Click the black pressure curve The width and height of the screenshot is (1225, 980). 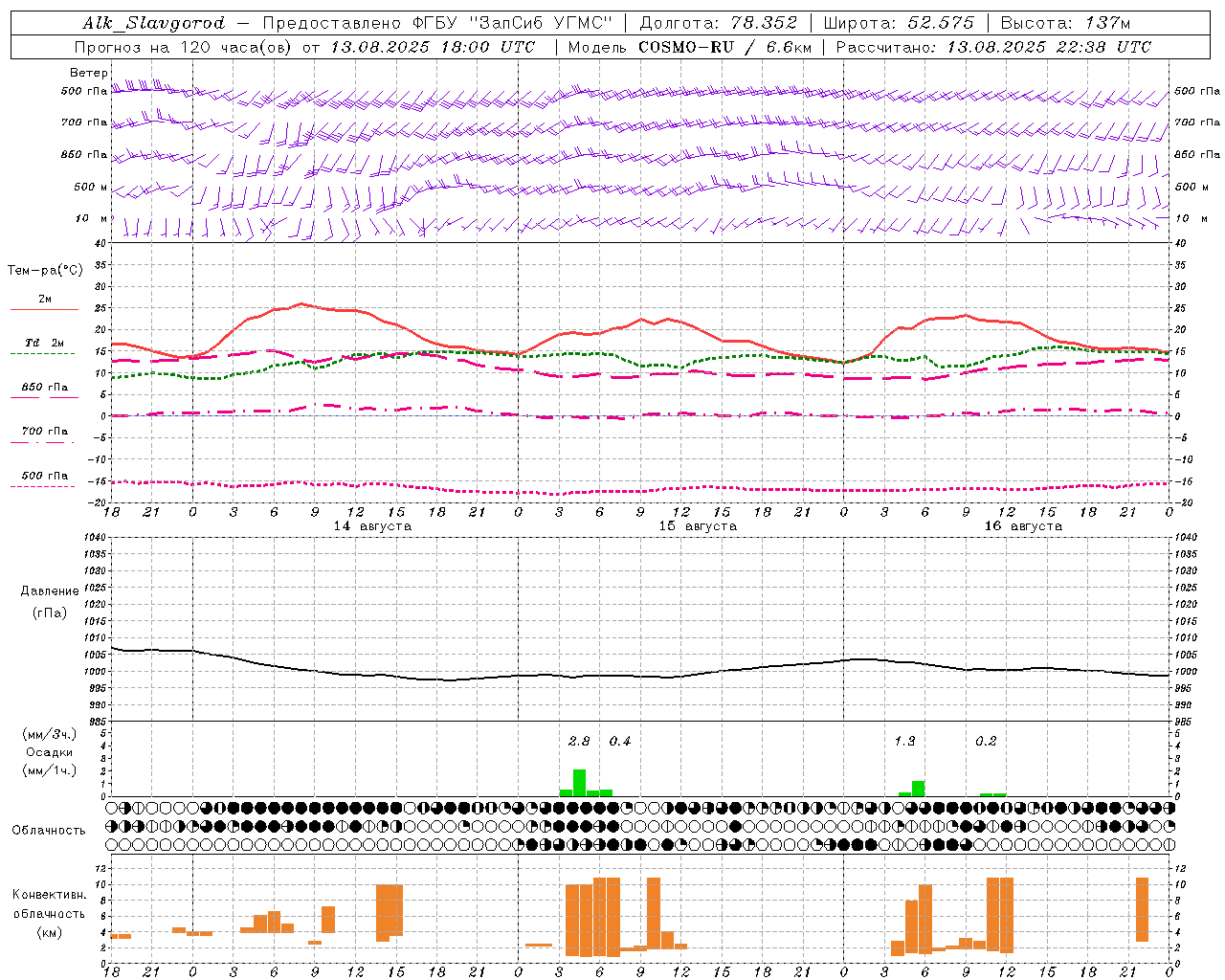tap(639, 676)
